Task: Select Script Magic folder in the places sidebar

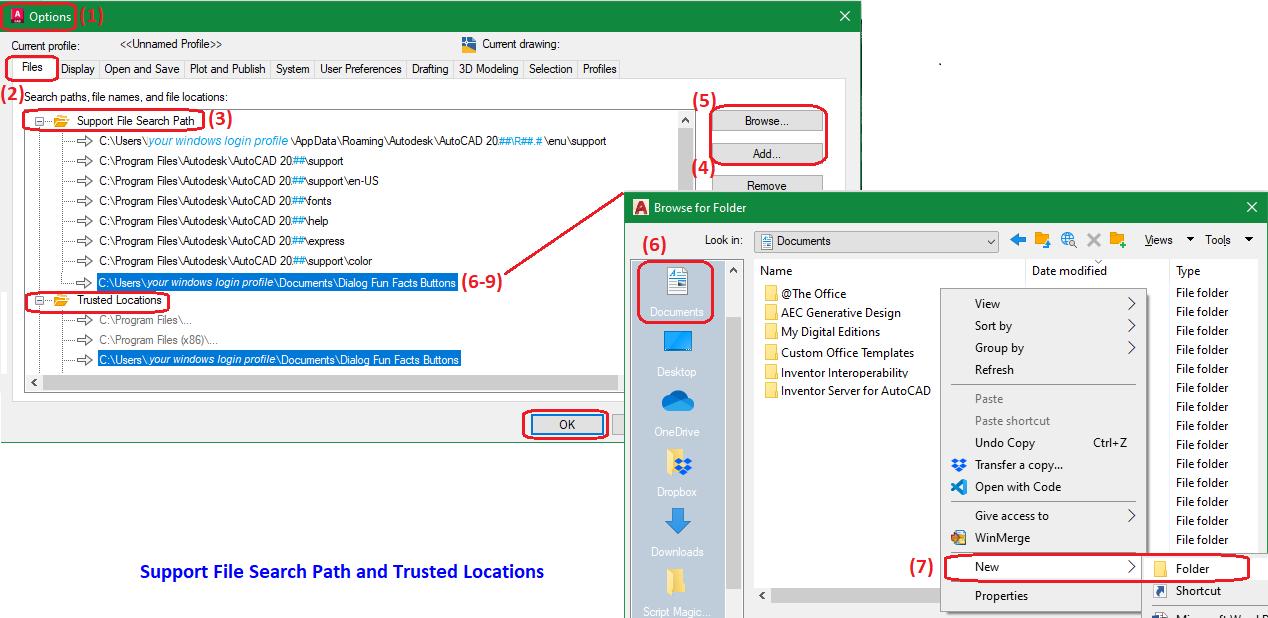Action: 676,593
